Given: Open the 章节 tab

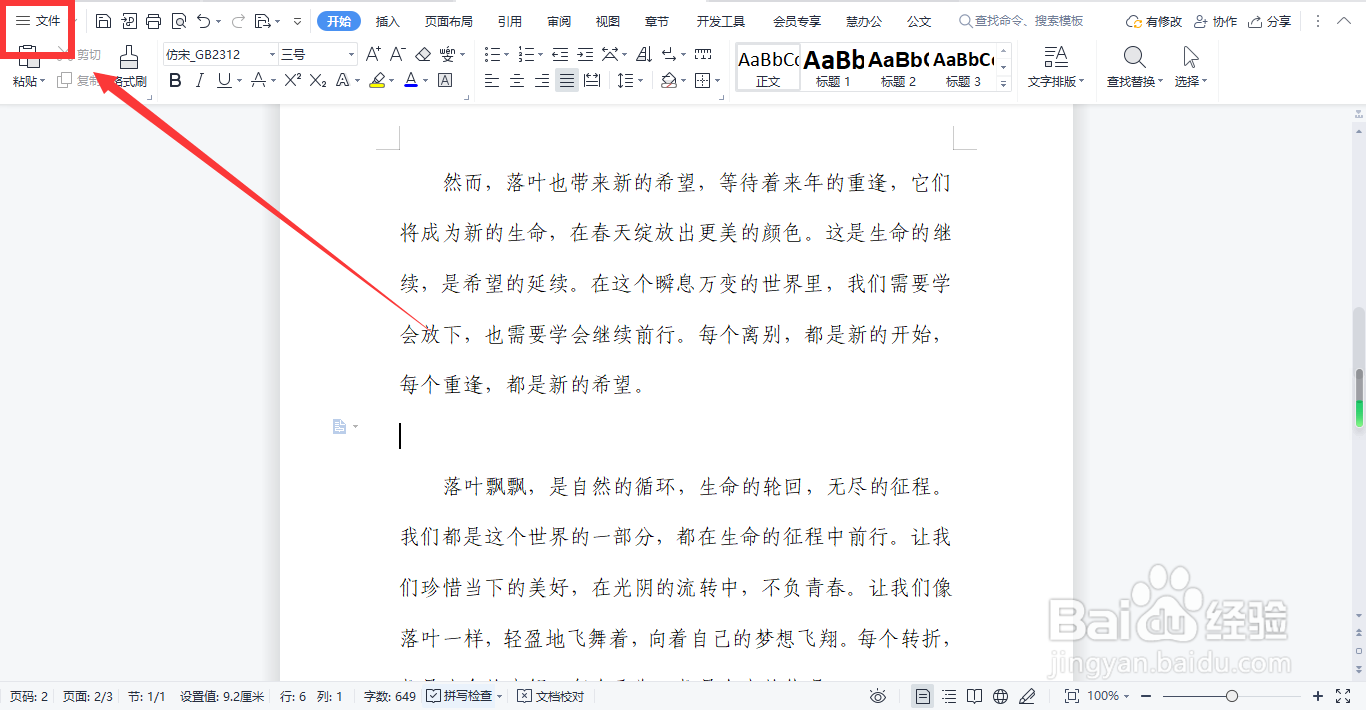Looking at the screenshot, I should pyautogui.click(x=656, y=21).
